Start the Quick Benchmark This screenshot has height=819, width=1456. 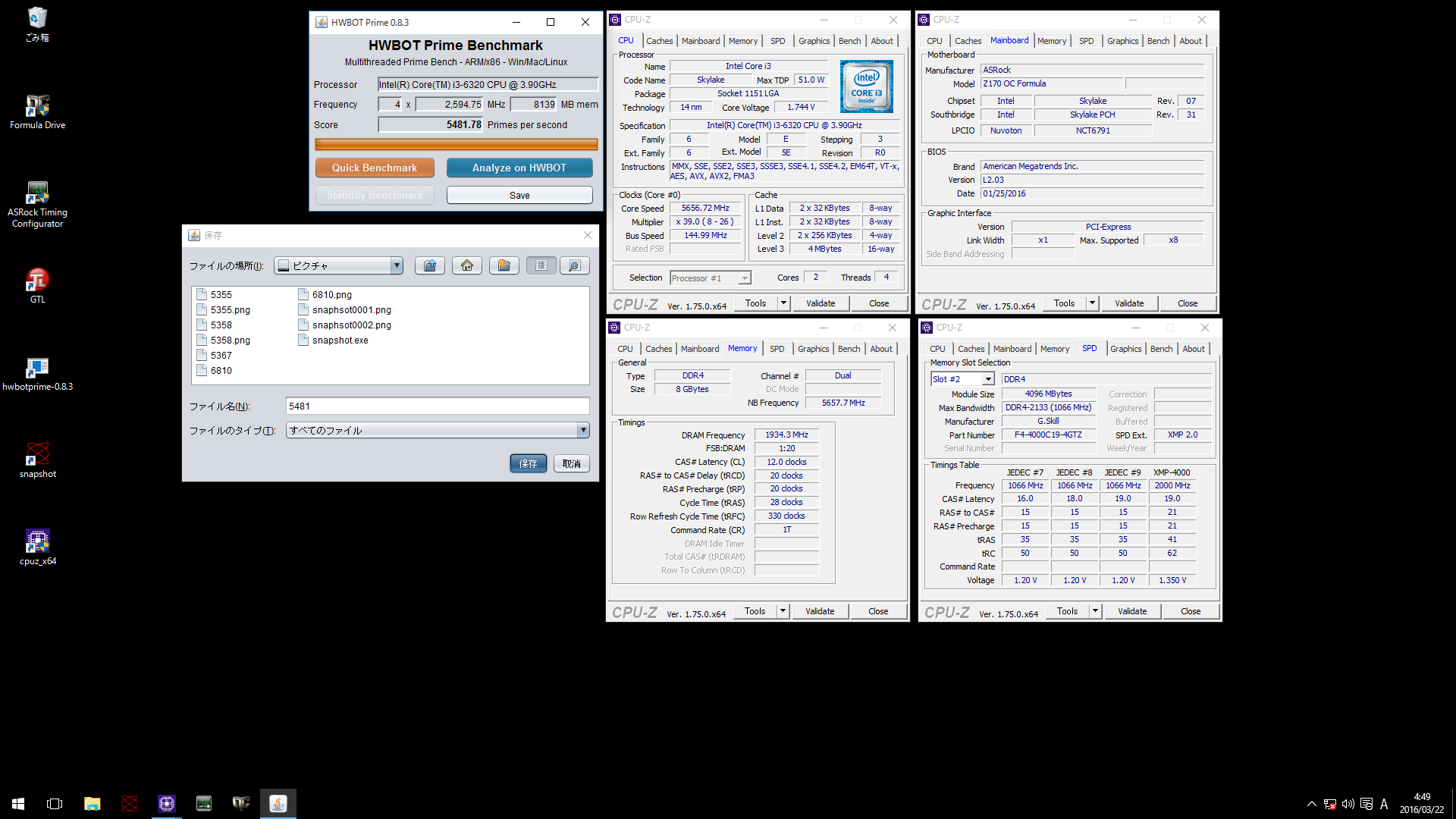[375, 168]
